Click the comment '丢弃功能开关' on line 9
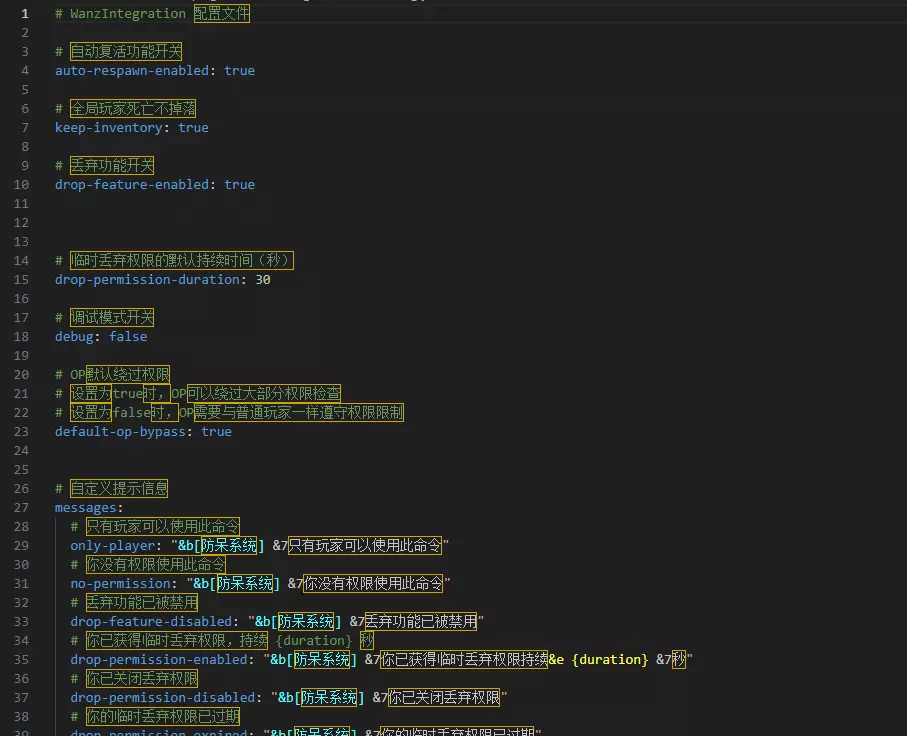The image size is (907, 736). pyautogui.click(x=112, y=165)
